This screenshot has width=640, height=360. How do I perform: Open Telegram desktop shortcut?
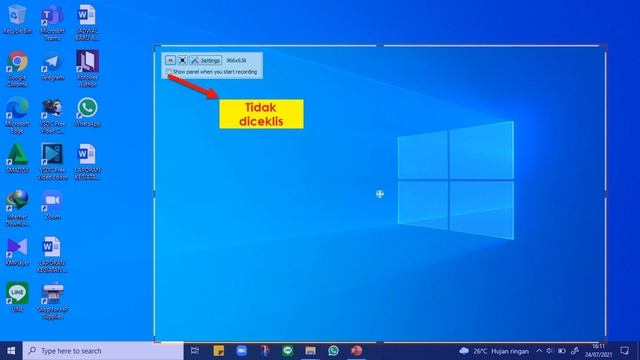[52, 66]
